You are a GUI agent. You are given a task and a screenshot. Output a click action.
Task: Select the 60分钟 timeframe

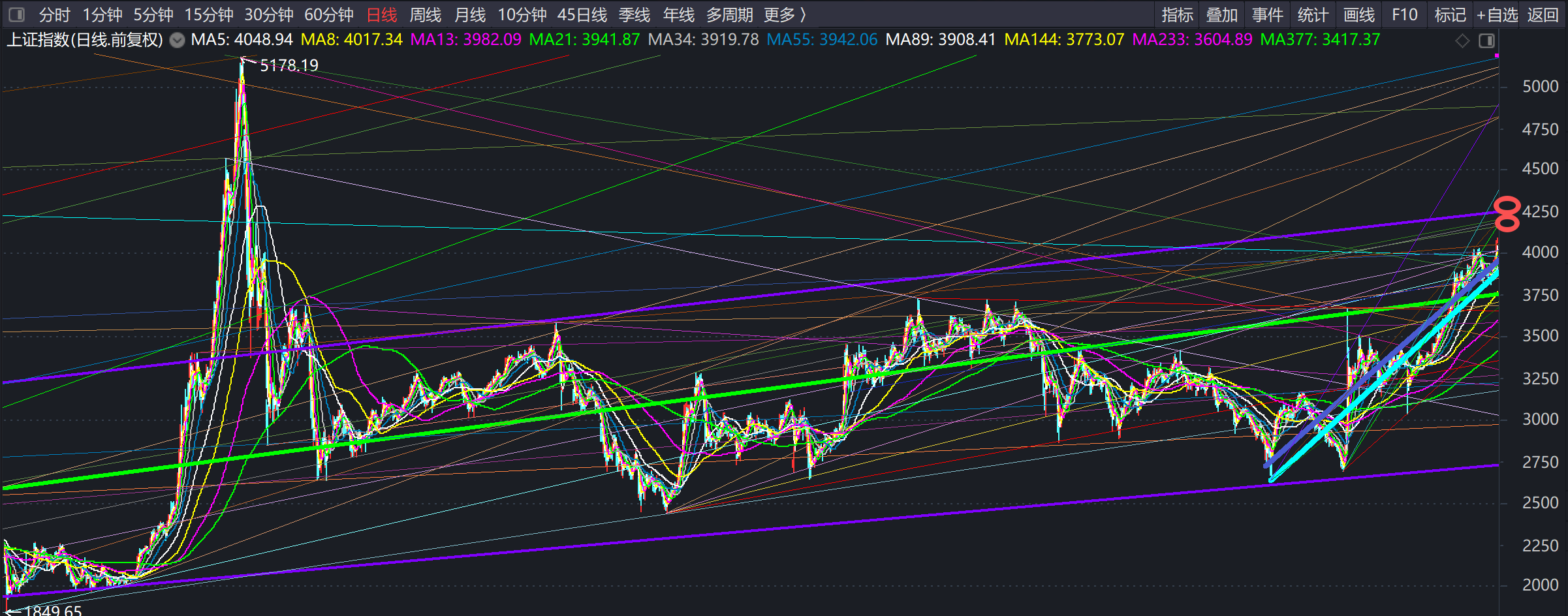[328, 14]
